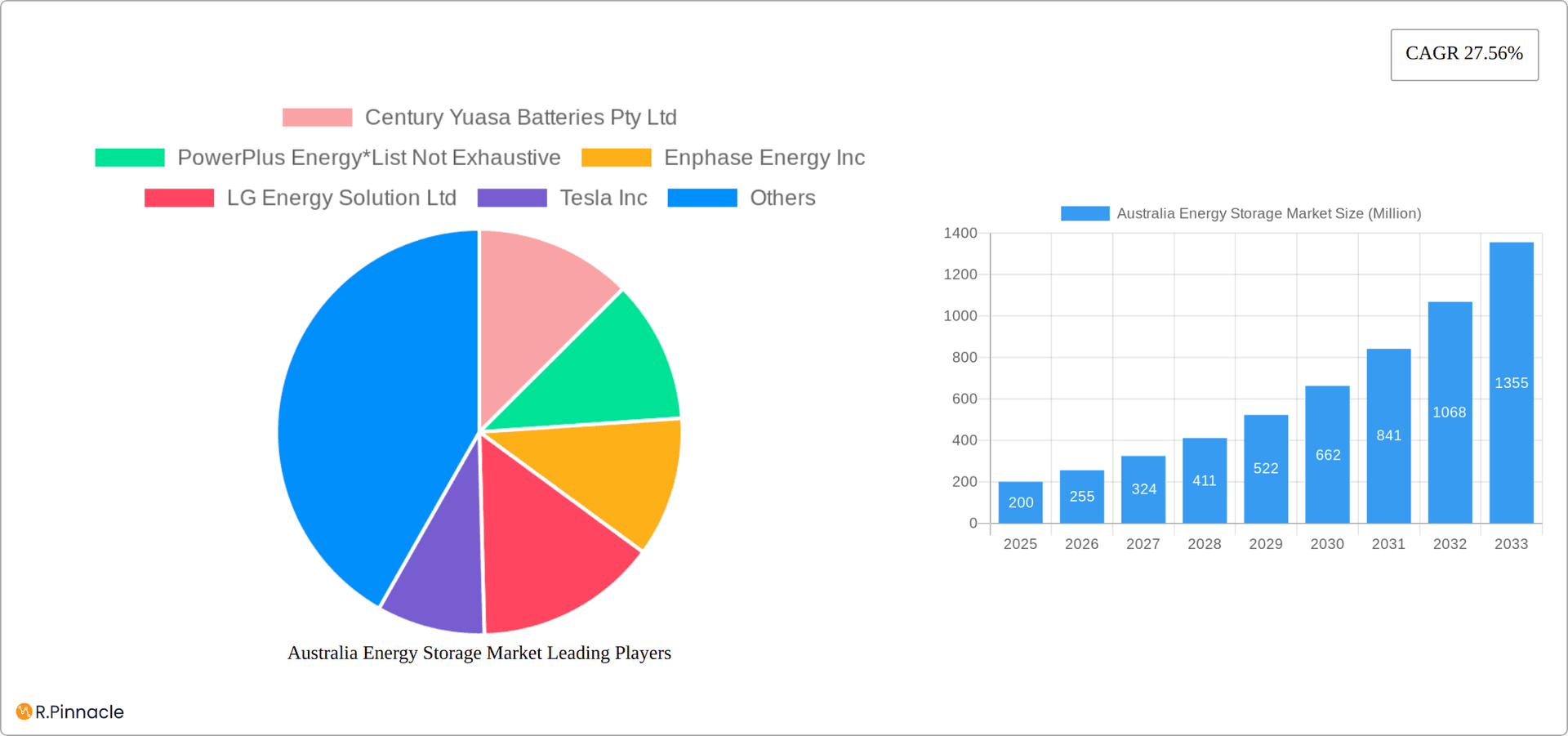
Task: Select the Enphase Energy Inc legend entry
Action: pyautogui.click(x=764, y=157)
